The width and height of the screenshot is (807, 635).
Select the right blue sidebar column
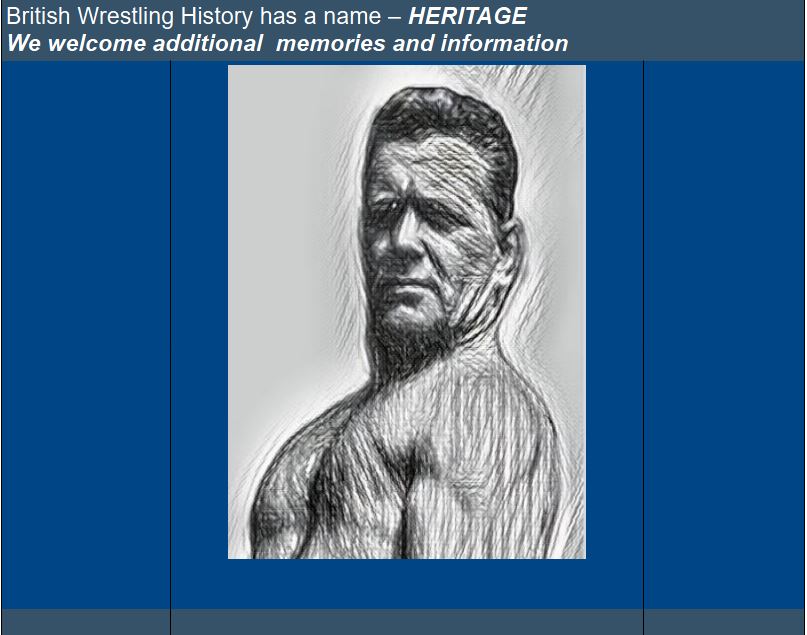[x=724, y=334]
